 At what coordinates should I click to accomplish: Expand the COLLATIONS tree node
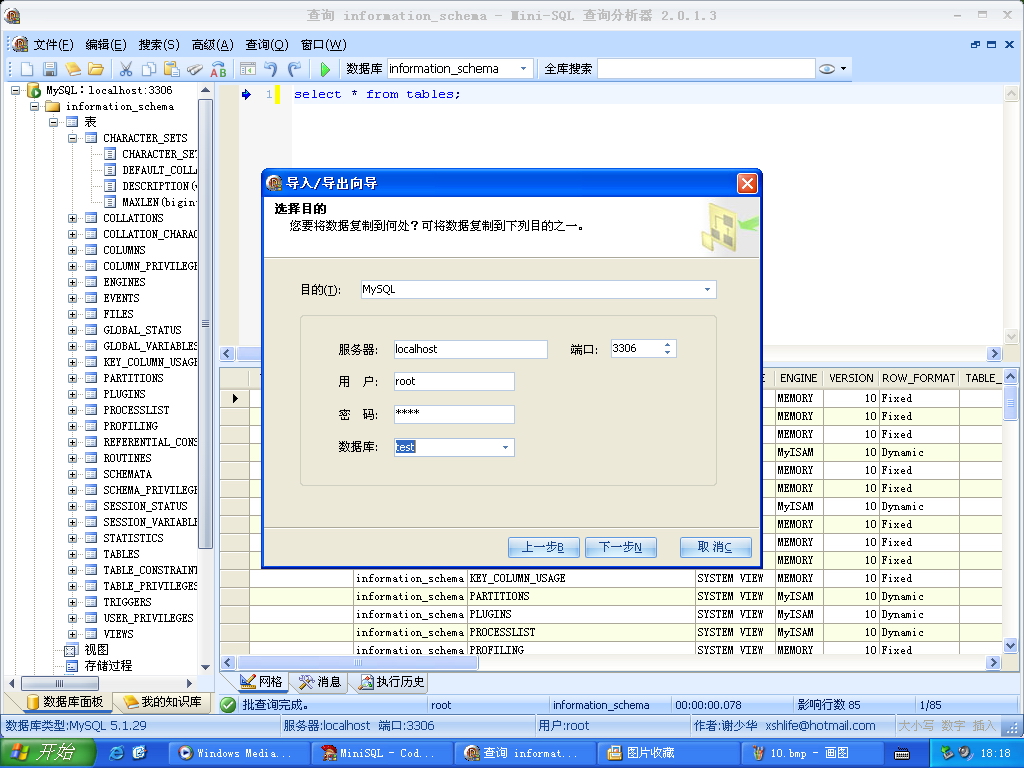[x=72, y=218]
